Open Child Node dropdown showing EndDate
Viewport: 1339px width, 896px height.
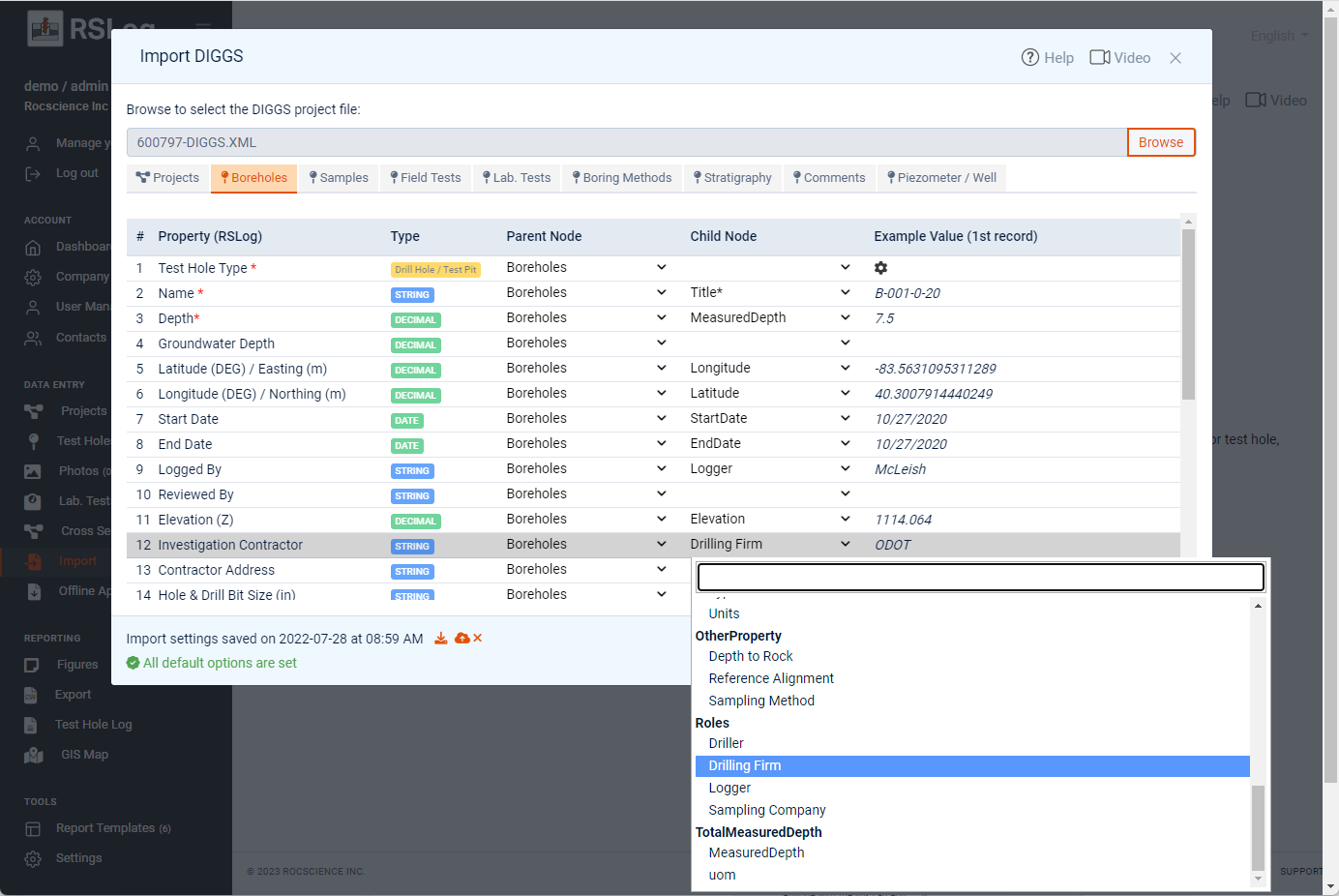pos(770,443)
